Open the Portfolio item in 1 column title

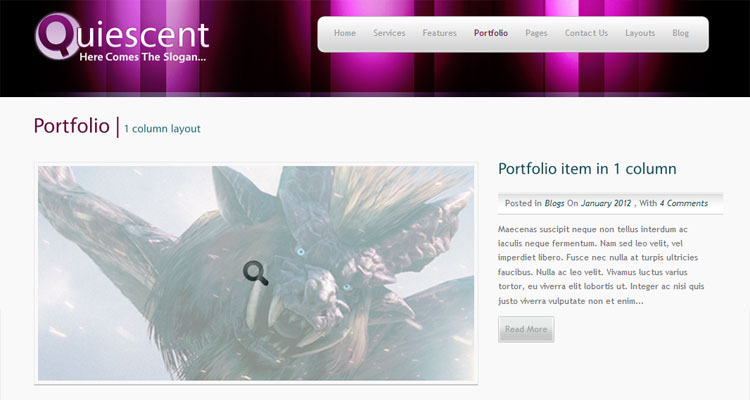click(x=587, y=169)
